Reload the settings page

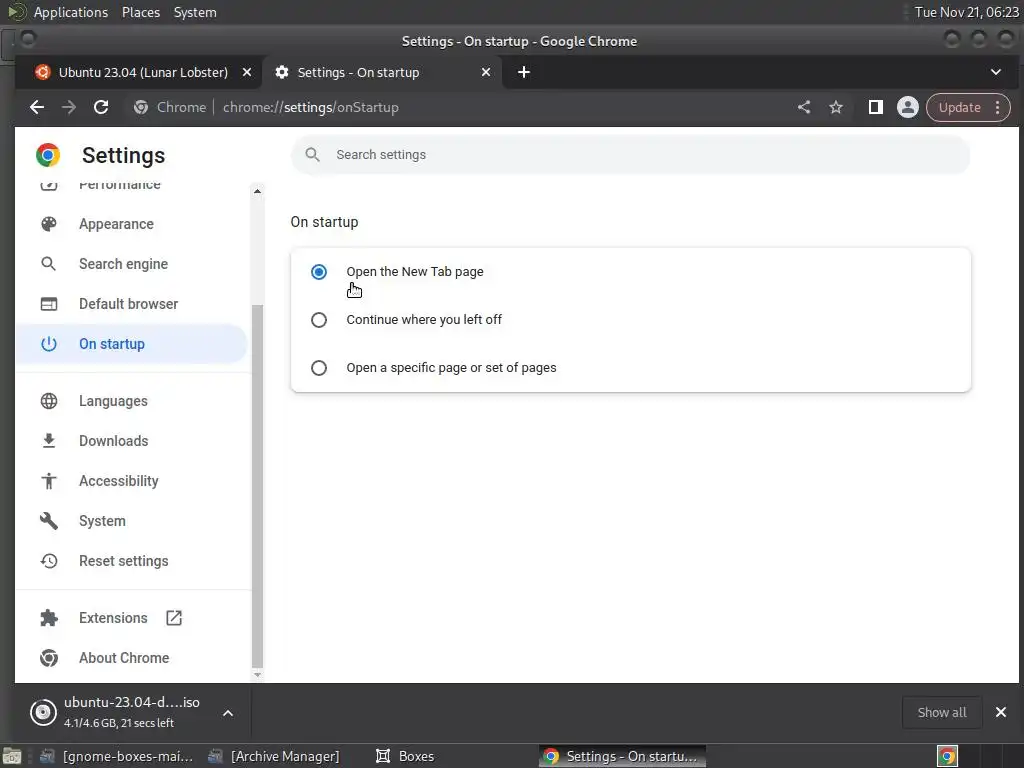[x=101, y=107]
